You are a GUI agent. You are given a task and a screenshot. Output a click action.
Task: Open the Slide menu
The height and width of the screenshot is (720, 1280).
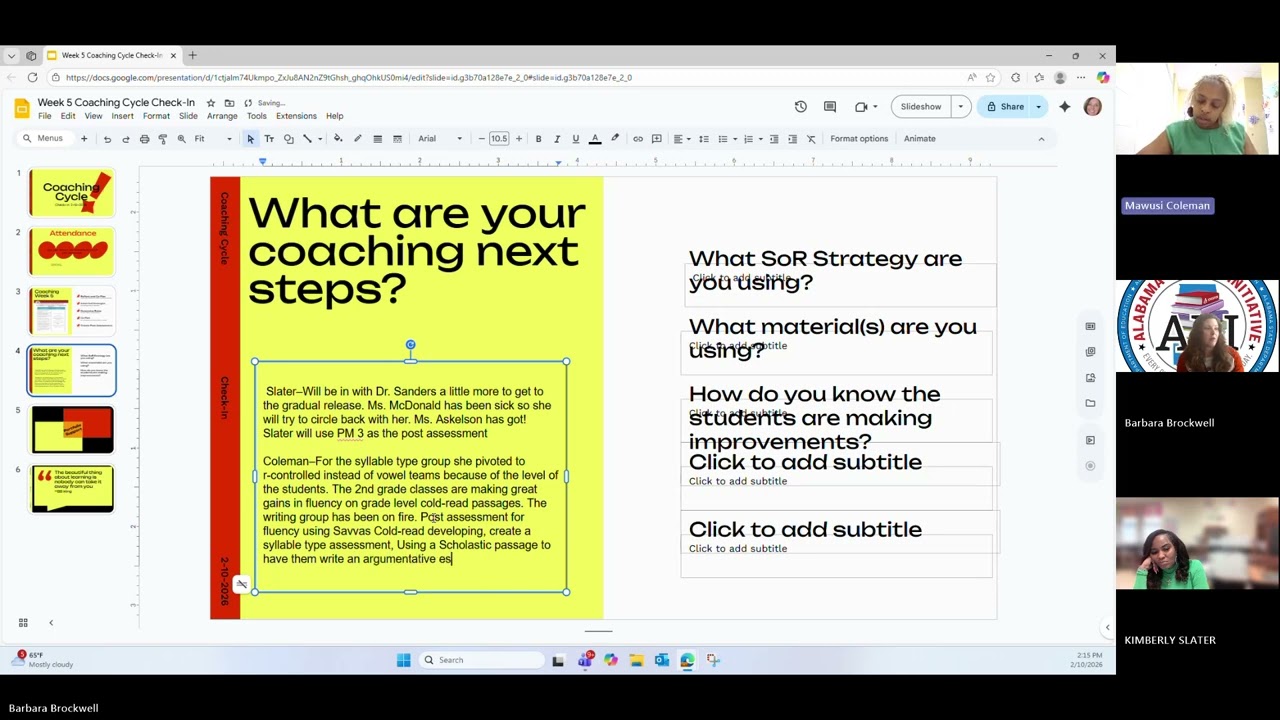click(188, 116)
